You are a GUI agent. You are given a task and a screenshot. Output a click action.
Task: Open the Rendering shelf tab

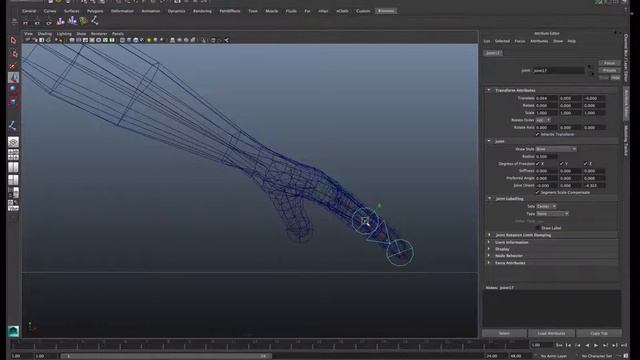pos(202,11)
